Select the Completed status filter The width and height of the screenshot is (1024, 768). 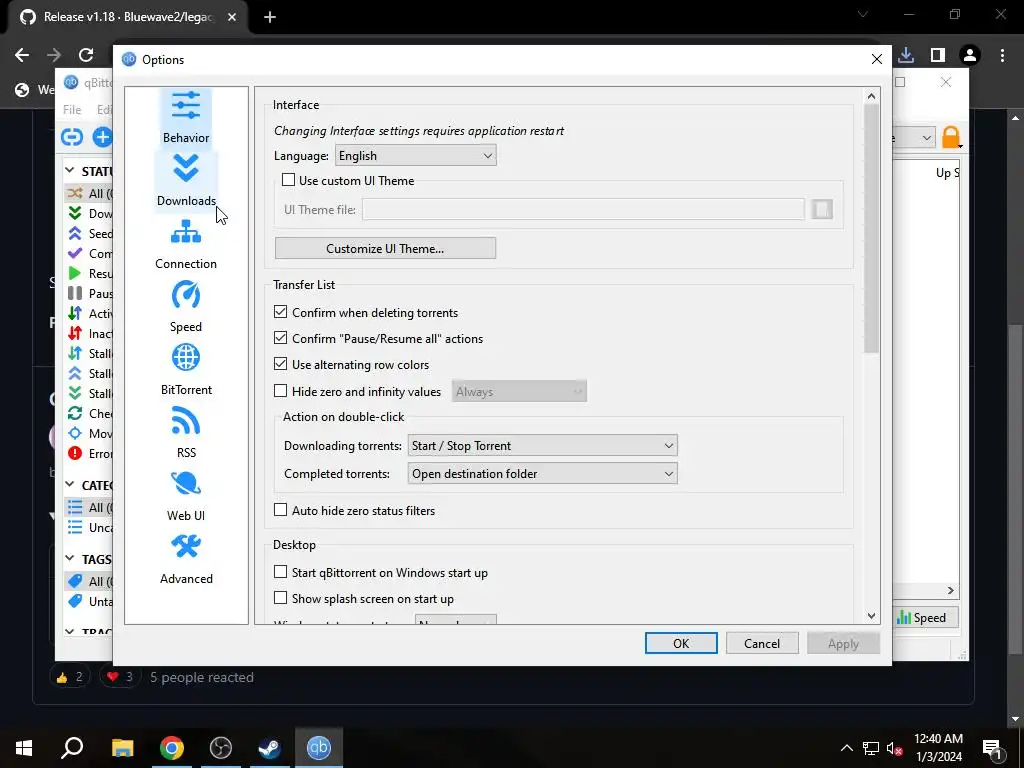tap(89, 253)
